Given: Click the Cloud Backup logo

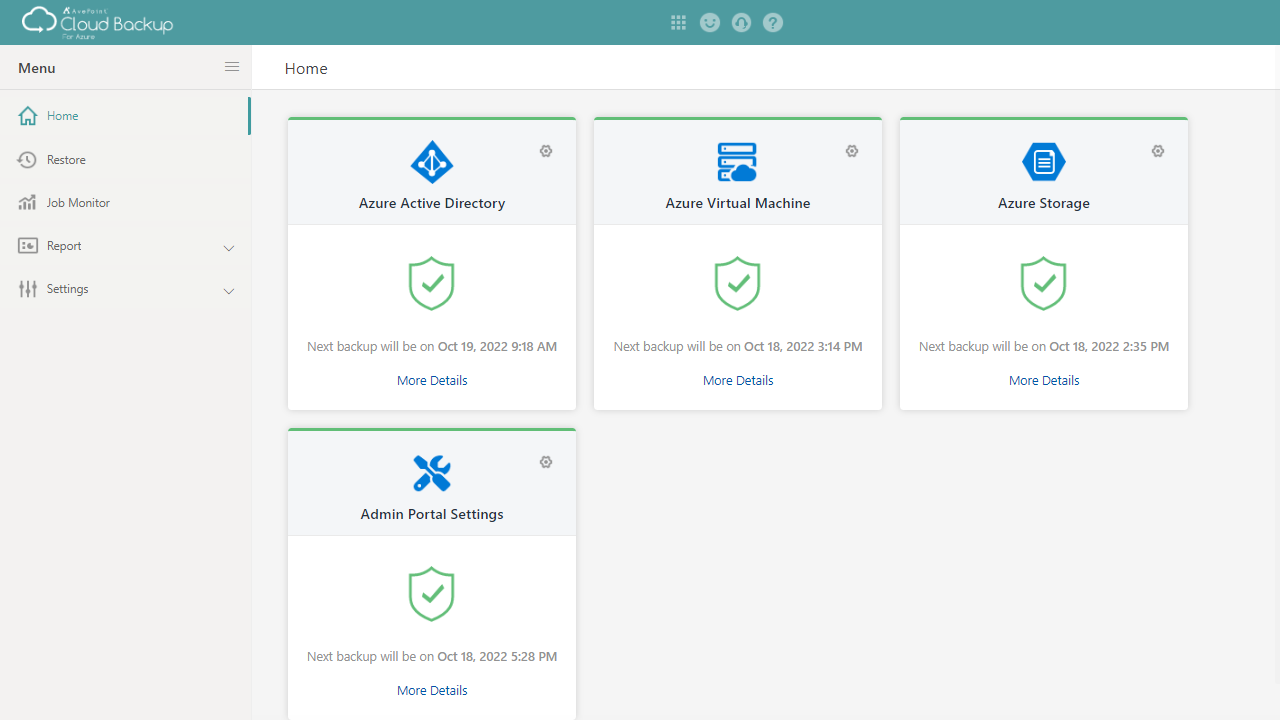Looking at the screenshot, I should coord(98,22).
